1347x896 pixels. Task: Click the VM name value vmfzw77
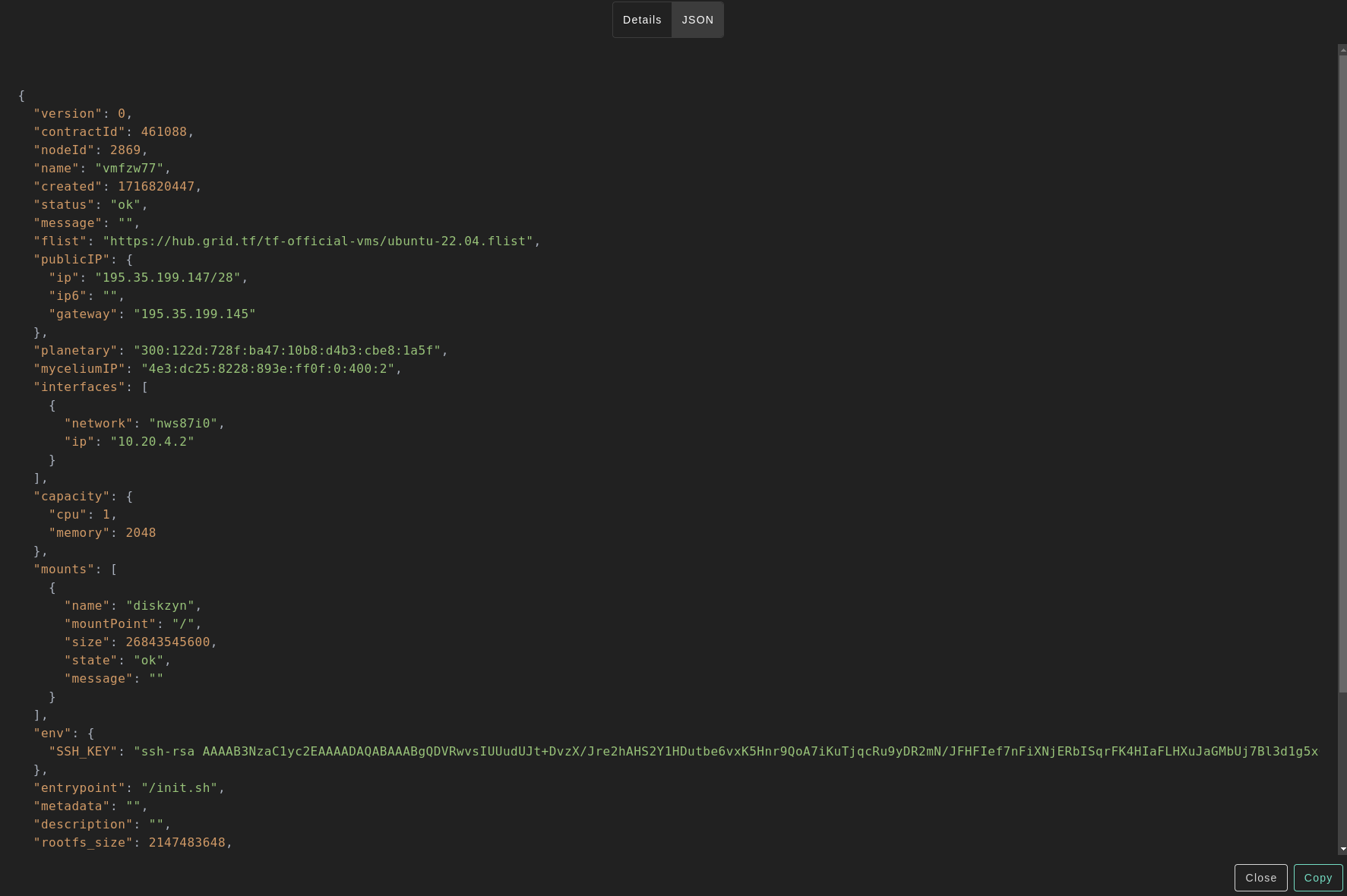pyautogui.click(x=129, y=169)
